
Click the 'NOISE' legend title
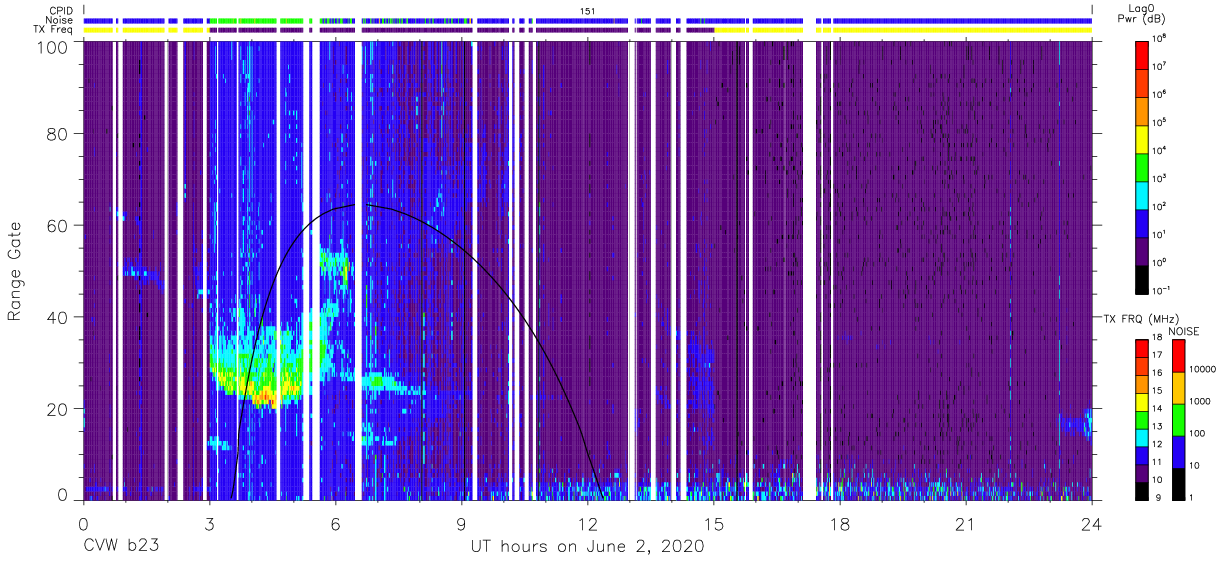[1184, 330]
